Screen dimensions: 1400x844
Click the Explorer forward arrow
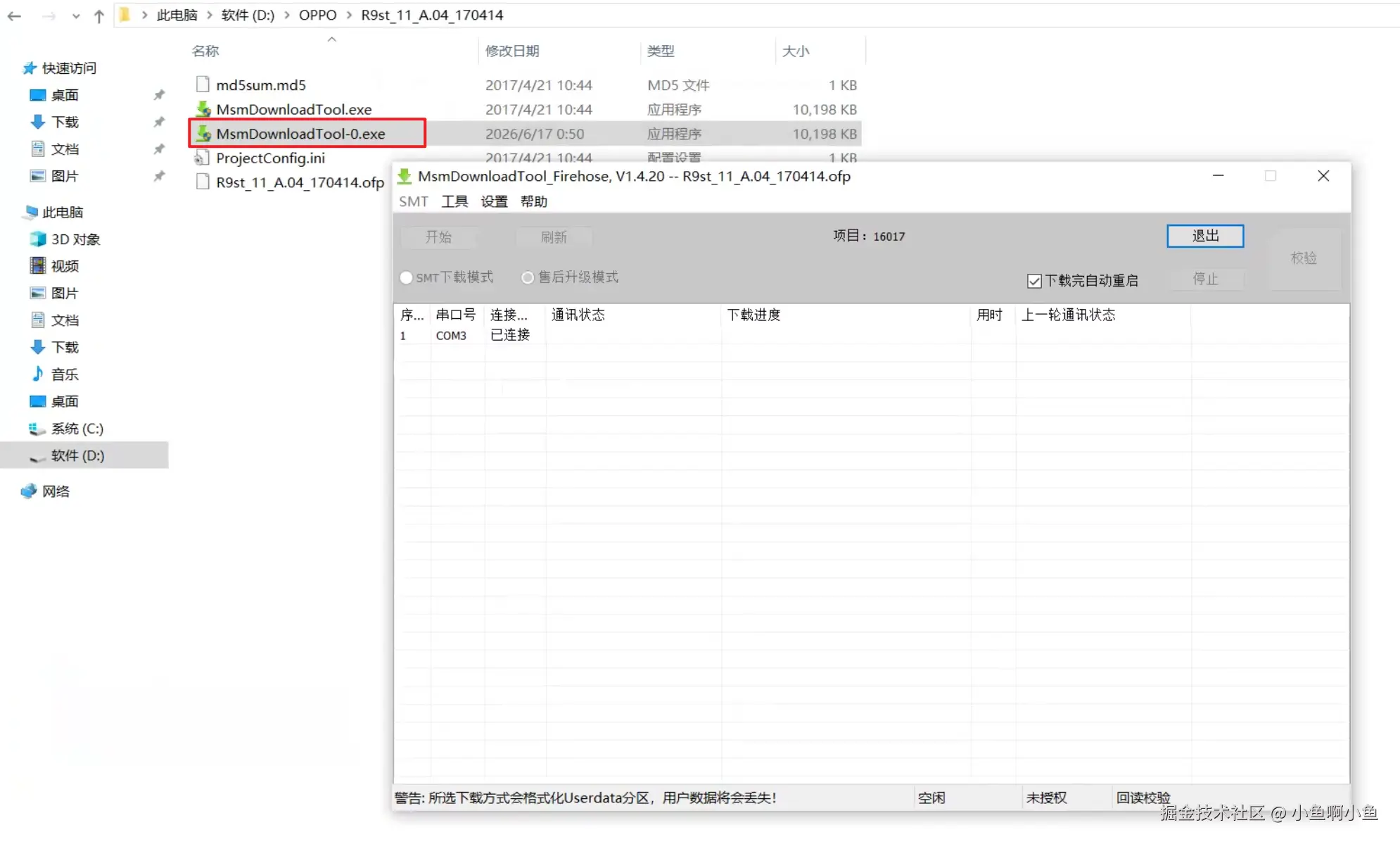(49, 15)
